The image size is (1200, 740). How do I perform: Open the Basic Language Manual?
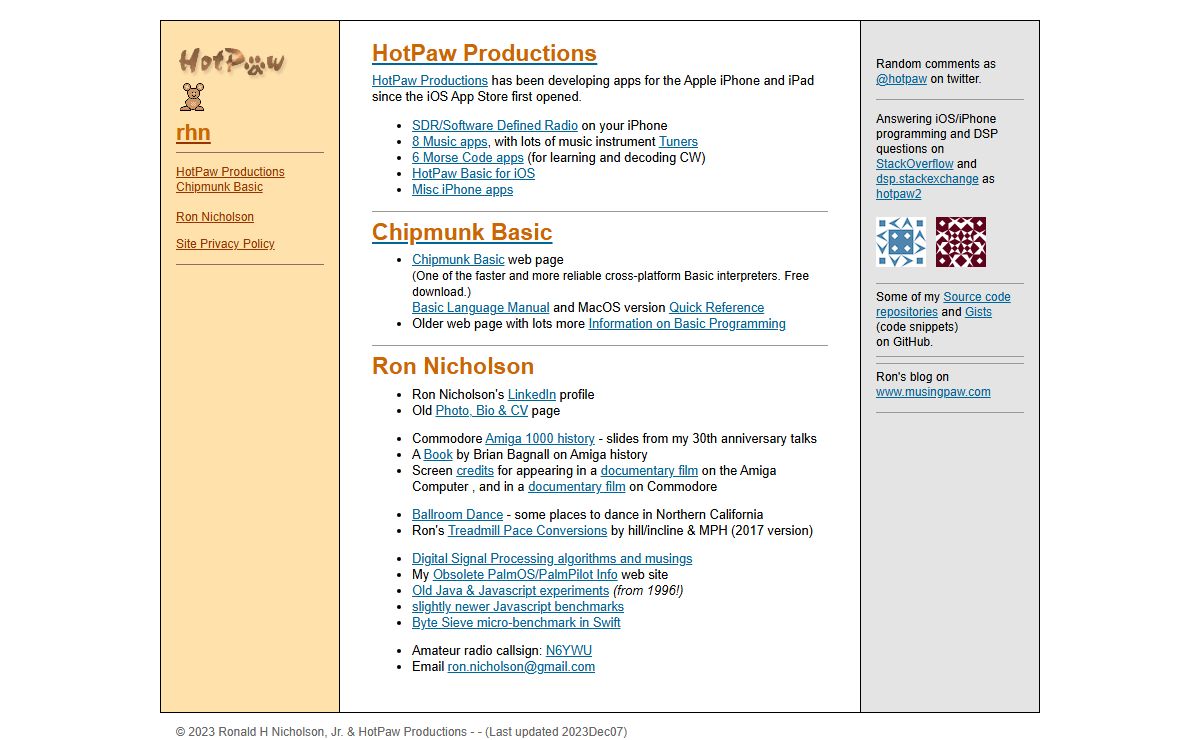(x=481, y=308)
